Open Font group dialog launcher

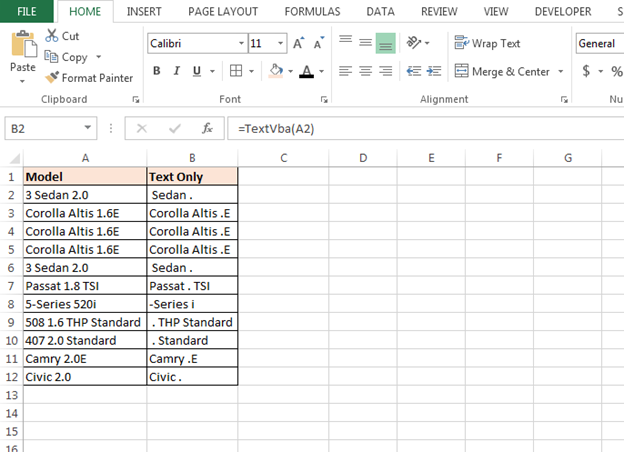point(324,99)
